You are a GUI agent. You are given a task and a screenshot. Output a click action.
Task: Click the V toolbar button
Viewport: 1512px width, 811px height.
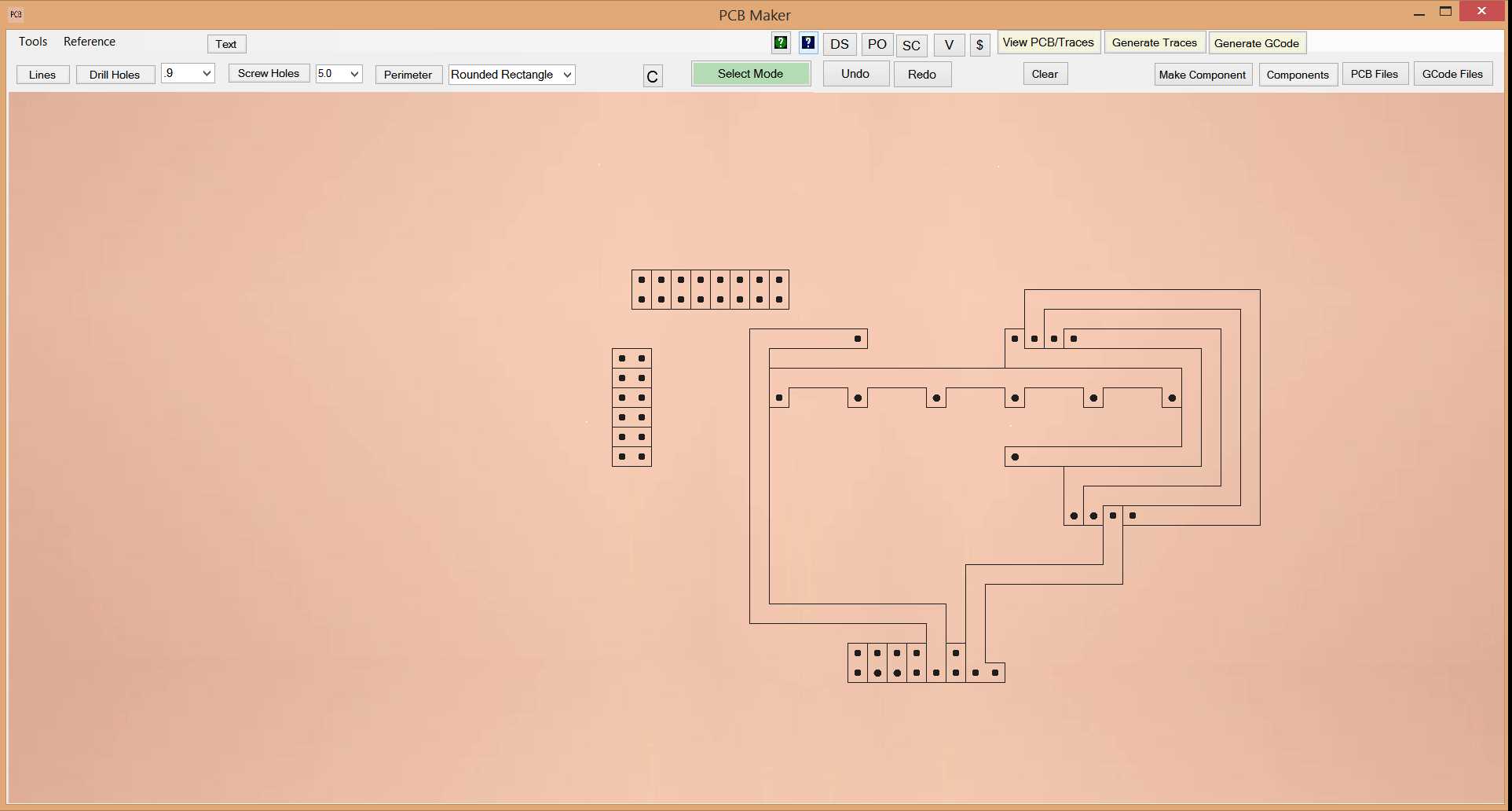click(x=949, y=45)
